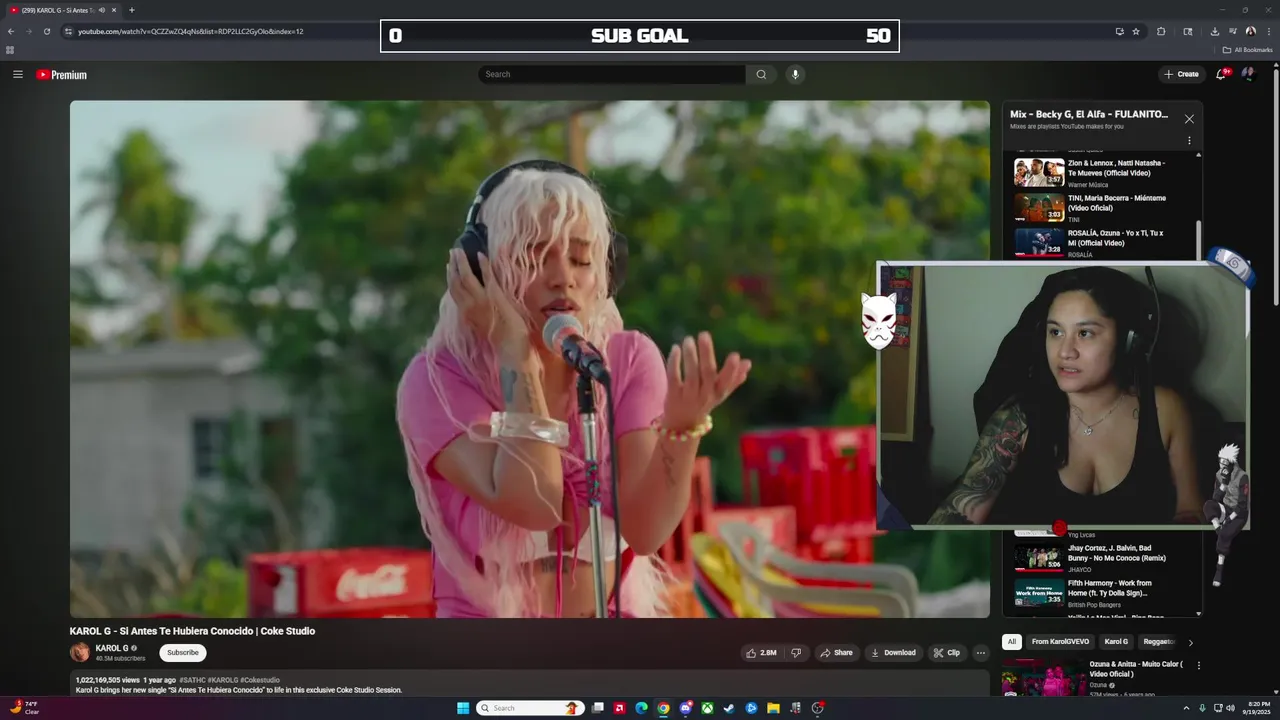Like the video with thumbs-up button
This screenshot has height=720, width=1280.
[x=761, y=653]
